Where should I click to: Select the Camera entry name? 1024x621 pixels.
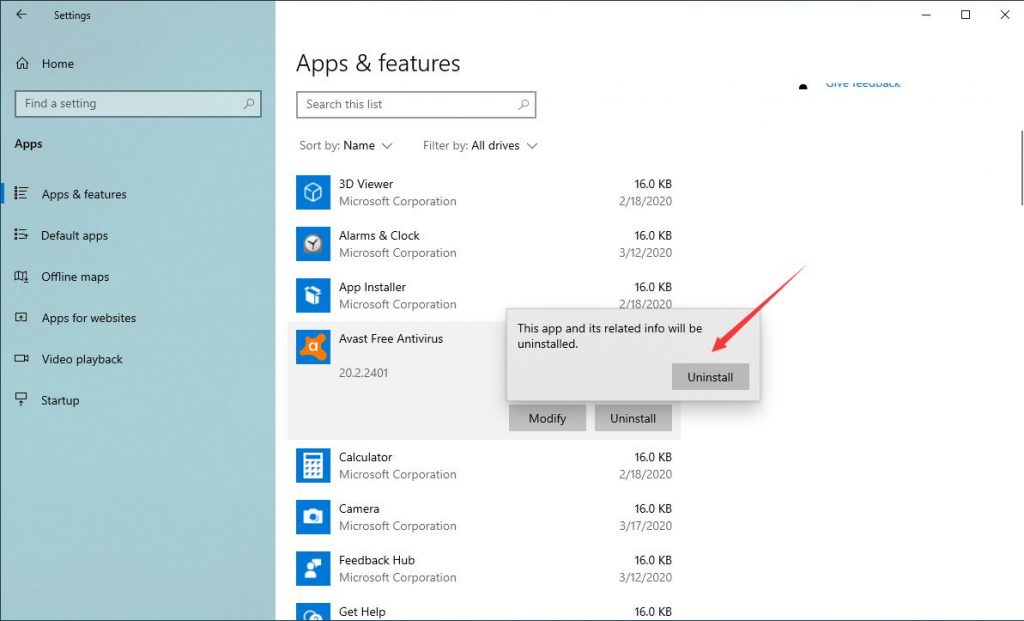(x=359, y=509)
